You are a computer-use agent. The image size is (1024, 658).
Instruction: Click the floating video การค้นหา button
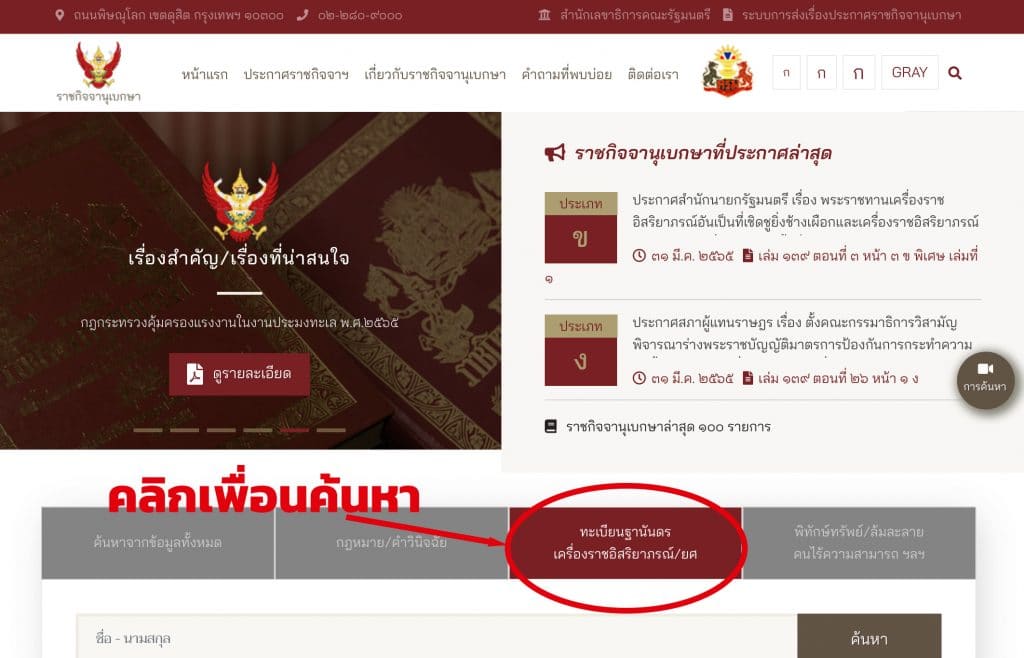985,380
